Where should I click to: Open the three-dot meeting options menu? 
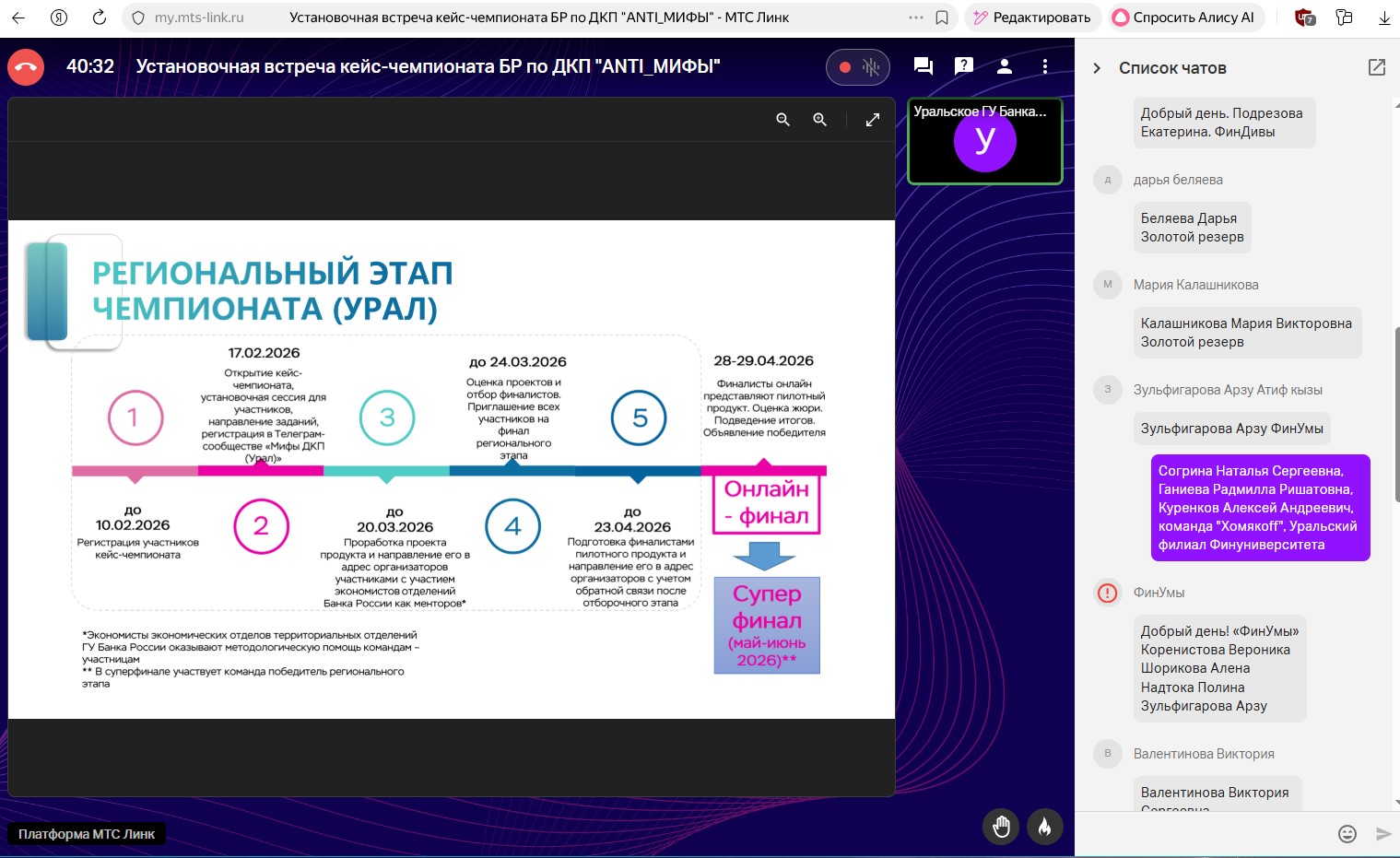click(1044, 66)
